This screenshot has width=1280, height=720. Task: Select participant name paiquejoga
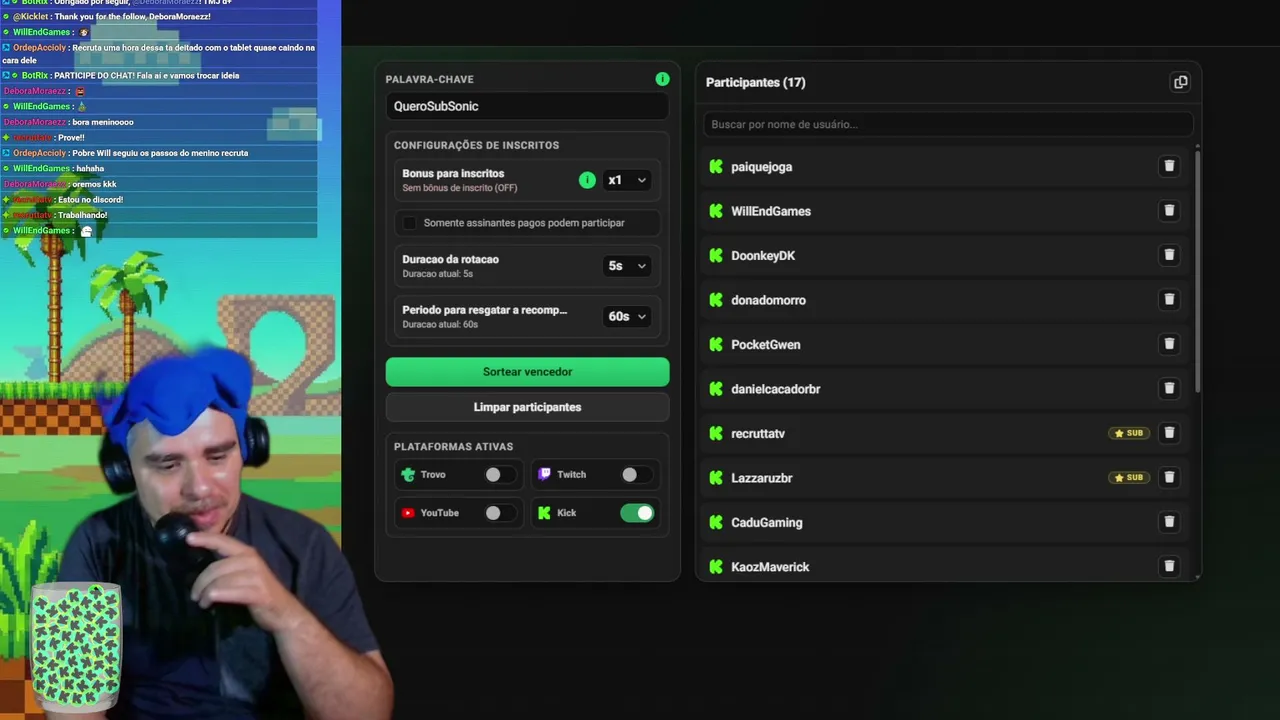pyautogui.click(x=761, y=167)
